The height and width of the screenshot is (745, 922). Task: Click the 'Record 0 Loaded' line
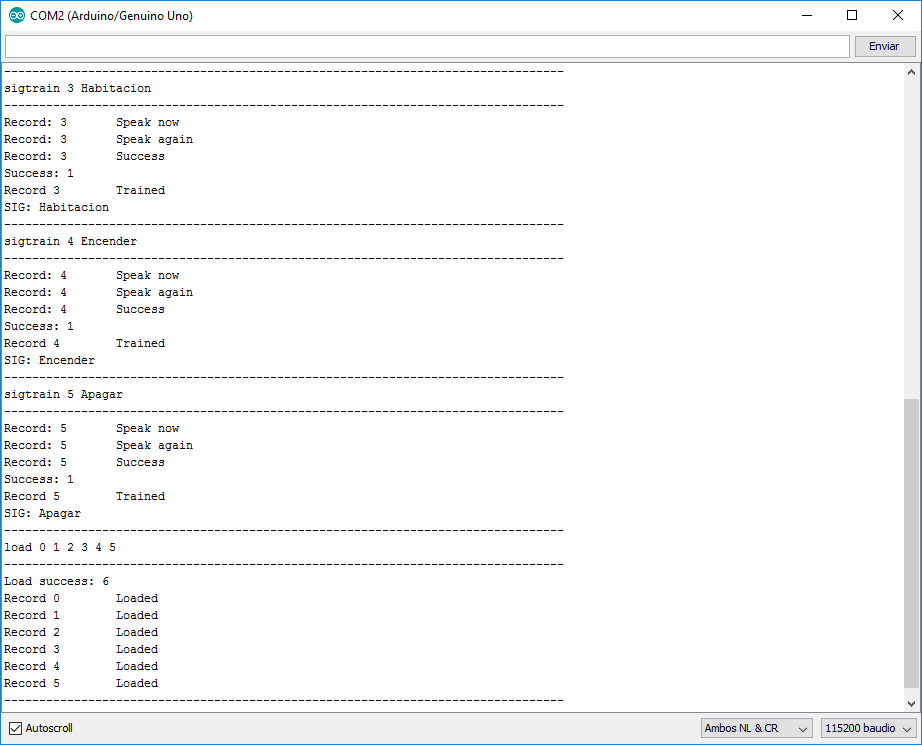click(x=81, y=598)
